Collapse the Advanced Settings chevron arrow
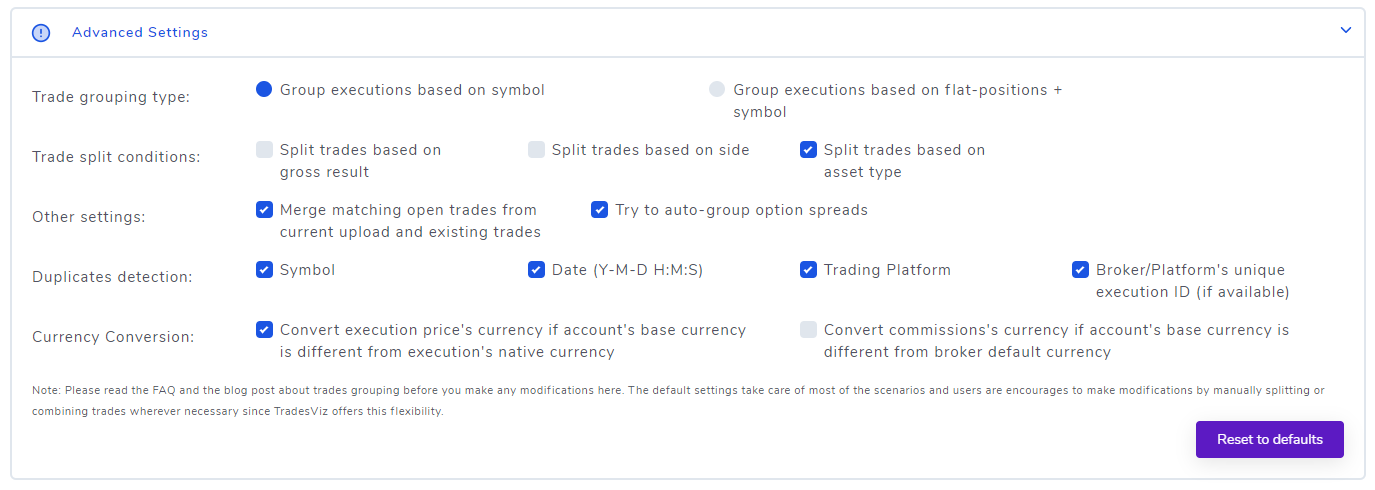The image size is (1375, 490). [1346, 30]
